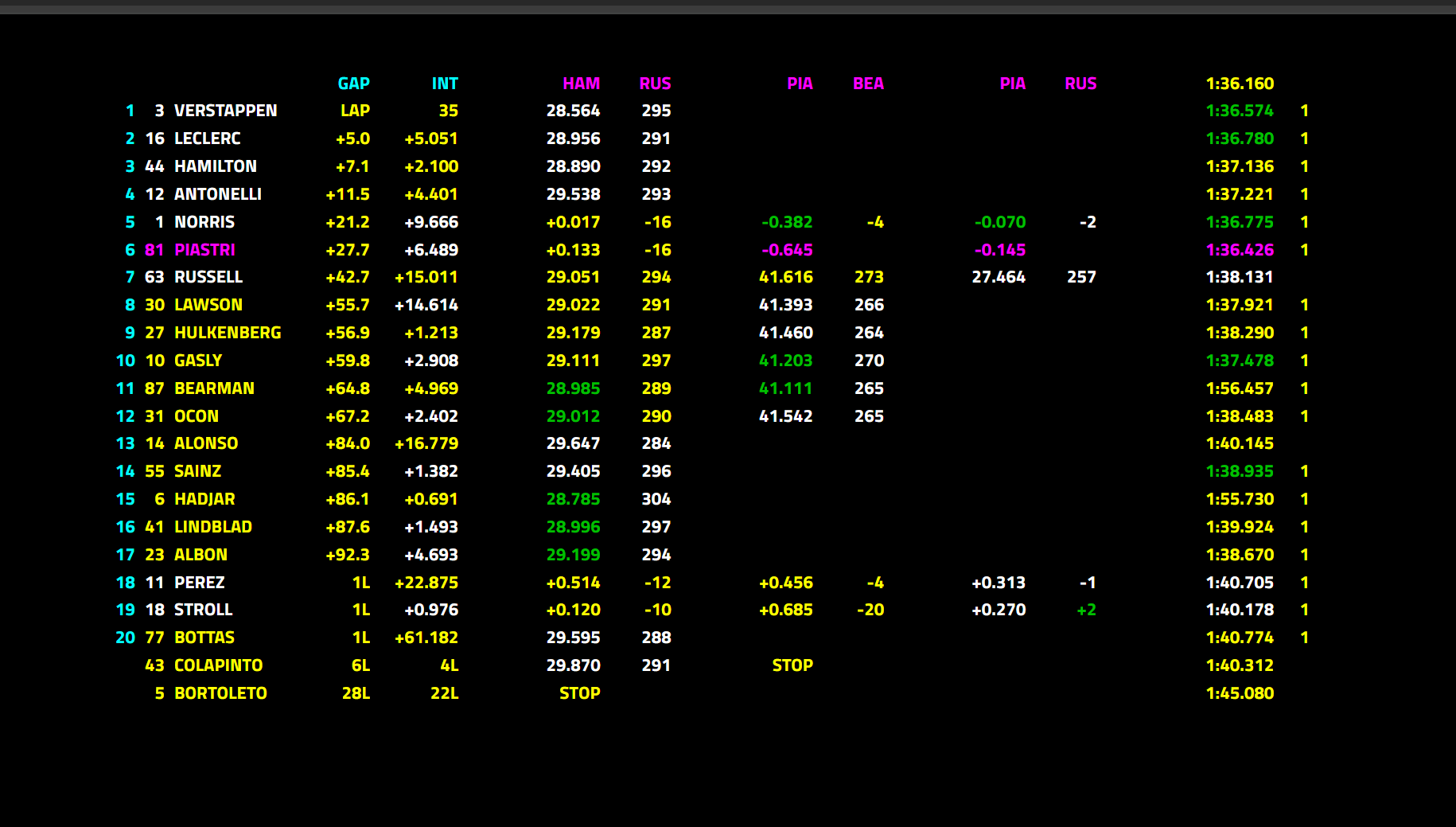Select Bortoleto's 28L gap value
1456x827 pixels.
(x=356, y=693)
